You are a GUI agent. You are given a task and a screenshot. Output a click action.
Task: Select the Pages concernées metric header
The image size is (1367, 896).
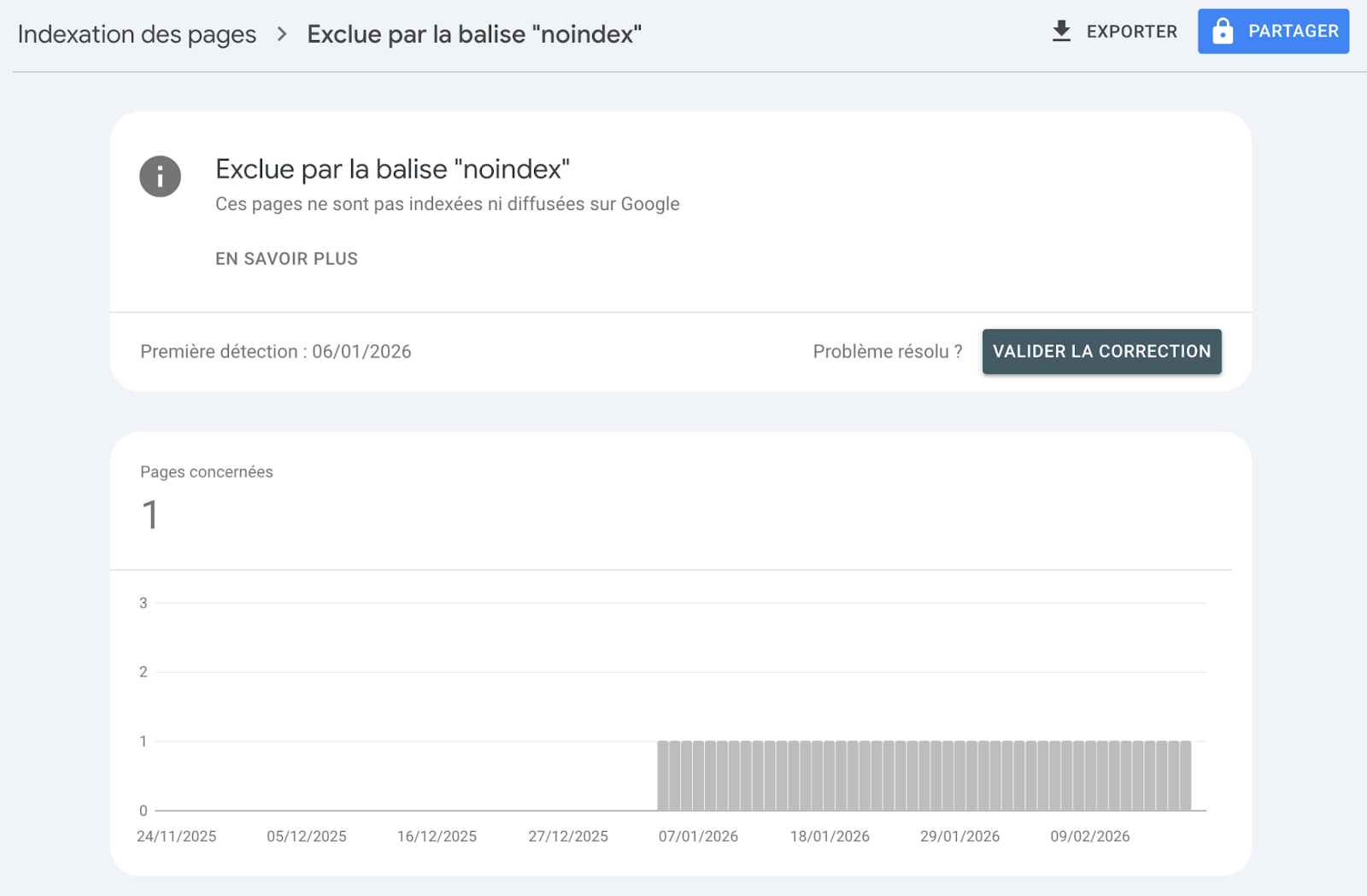pos(207,471)
